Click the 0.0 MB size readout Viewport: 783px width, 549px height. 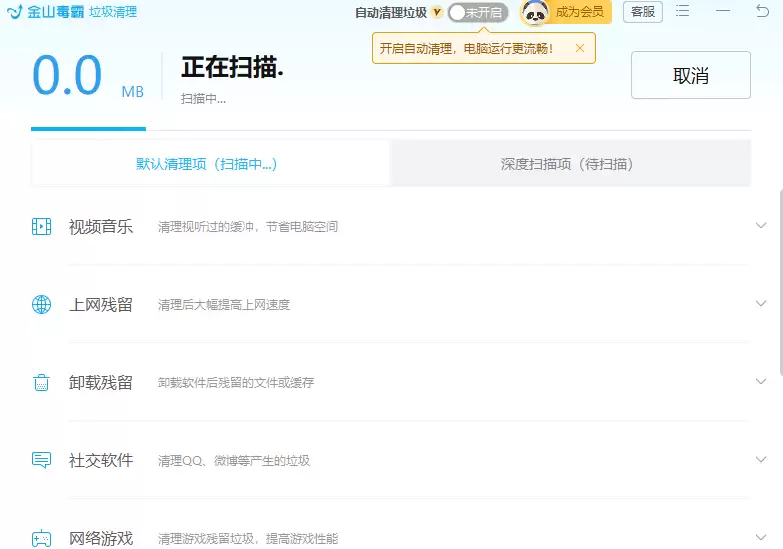point(88,76)
